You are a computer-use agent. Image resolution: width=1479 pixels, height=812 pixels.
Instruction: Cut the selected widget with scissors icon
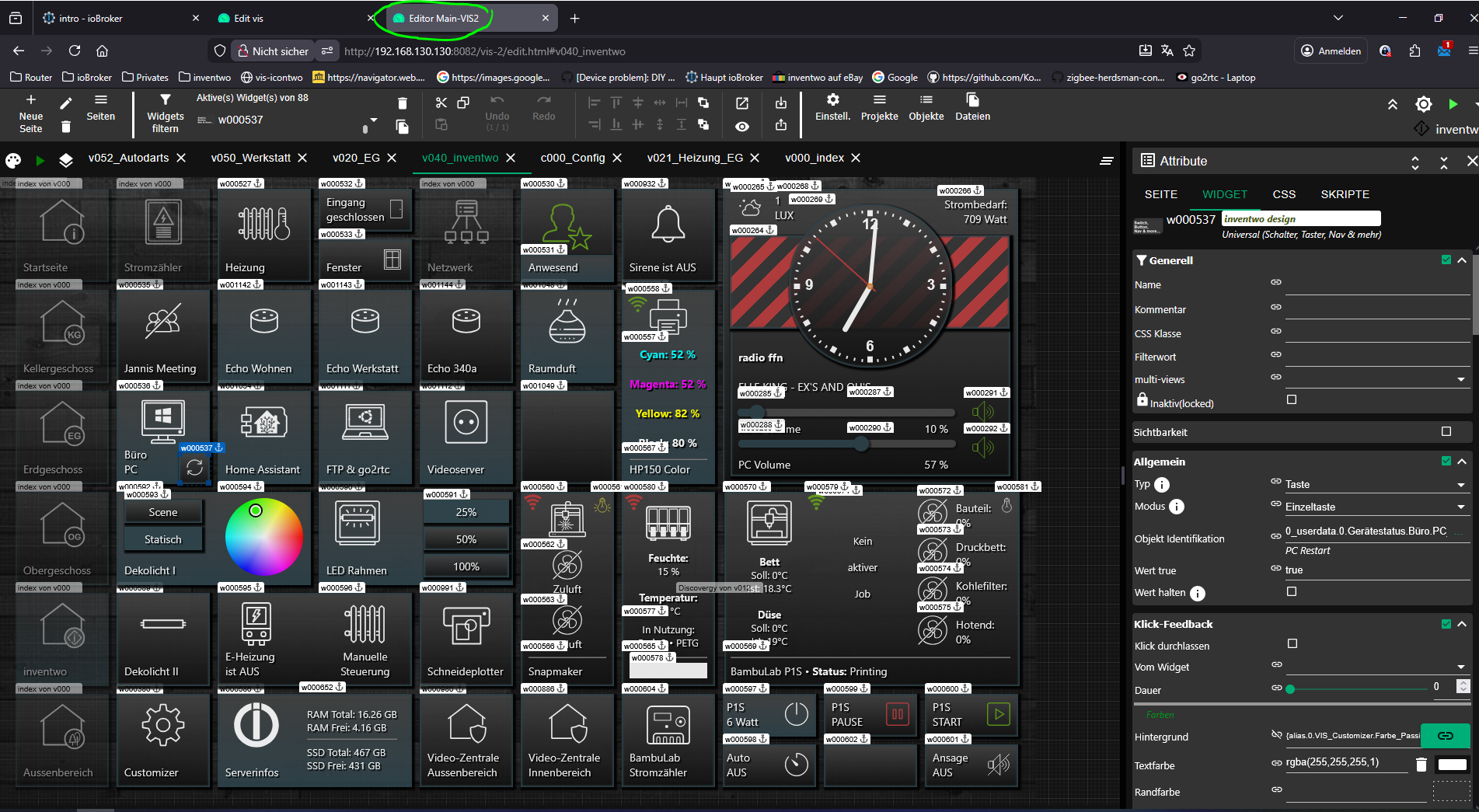441,103
